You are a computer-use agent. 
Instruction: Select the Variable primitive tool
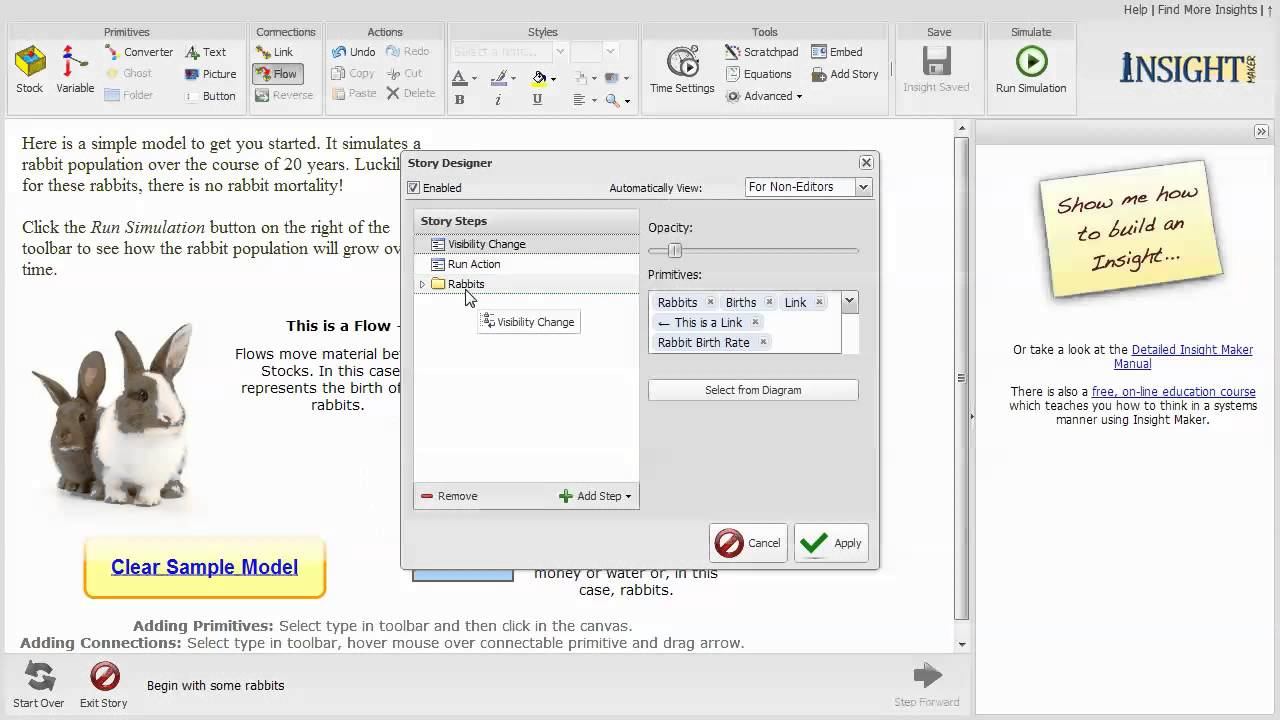click(75, 70)
